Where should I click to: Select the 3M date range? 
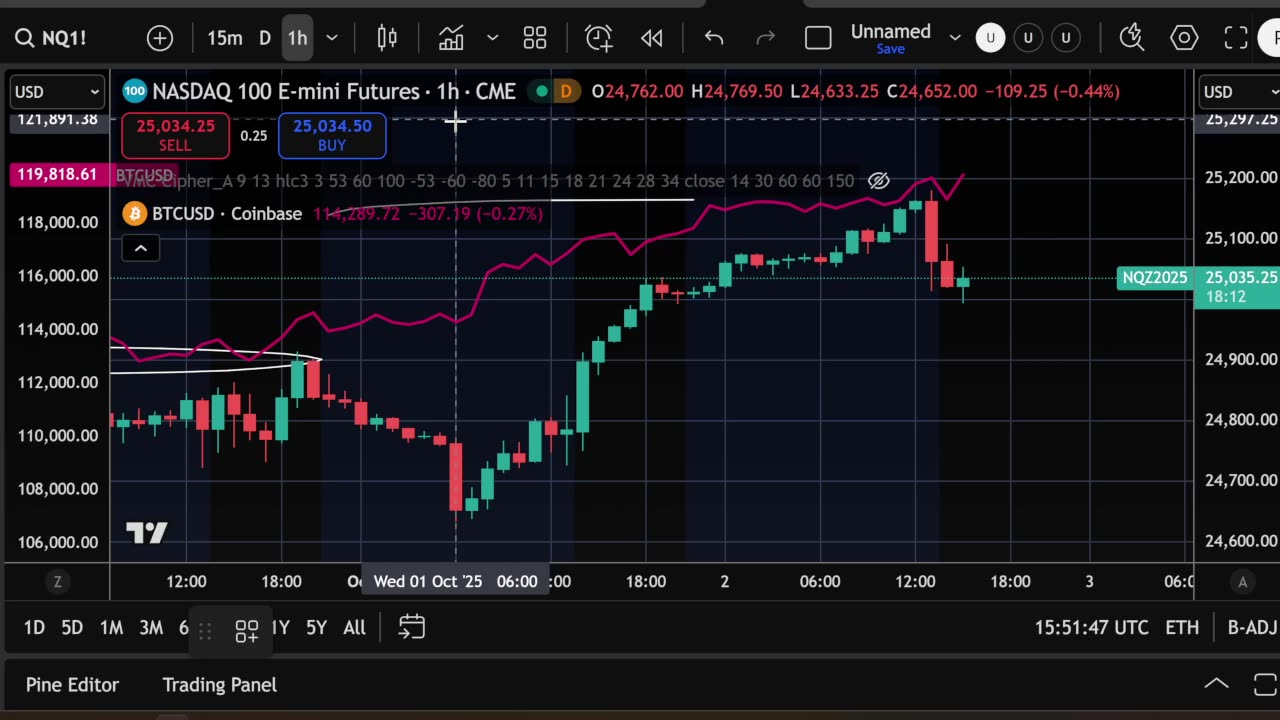click(151, 628)
